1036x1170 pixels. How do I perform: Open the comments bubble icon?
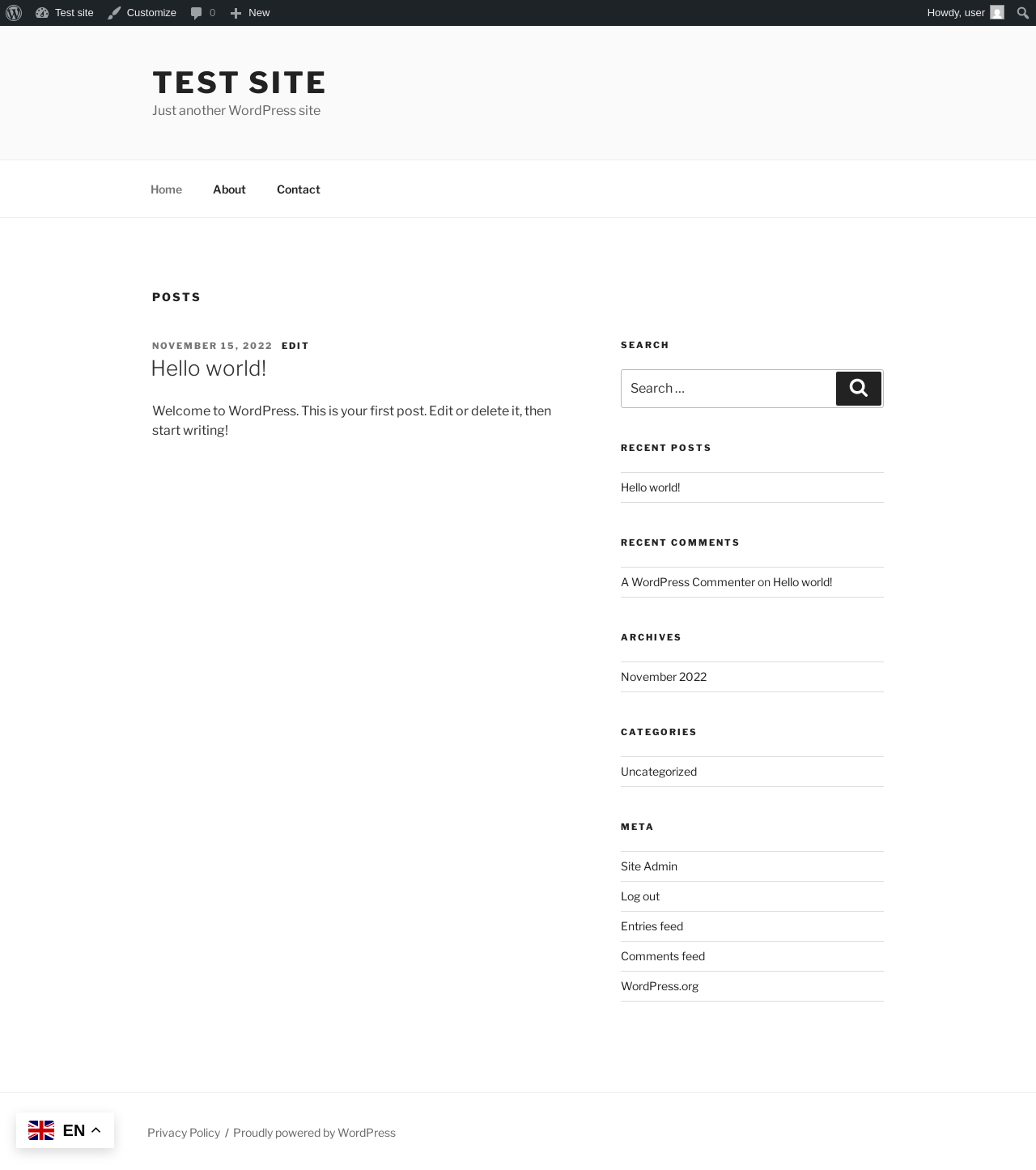[196, 13]
